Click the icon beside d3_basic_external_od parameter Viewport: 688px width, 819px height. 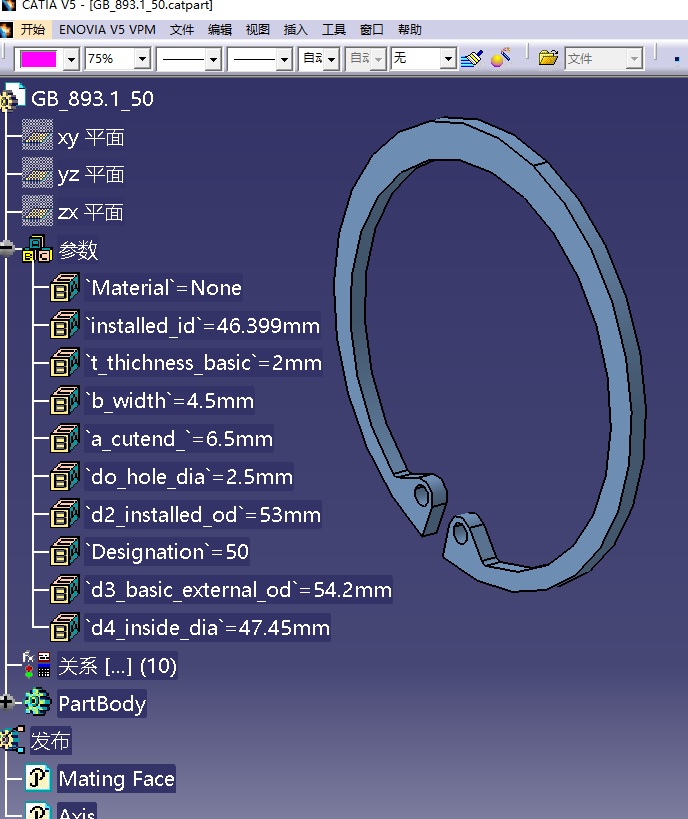(65, 590)
